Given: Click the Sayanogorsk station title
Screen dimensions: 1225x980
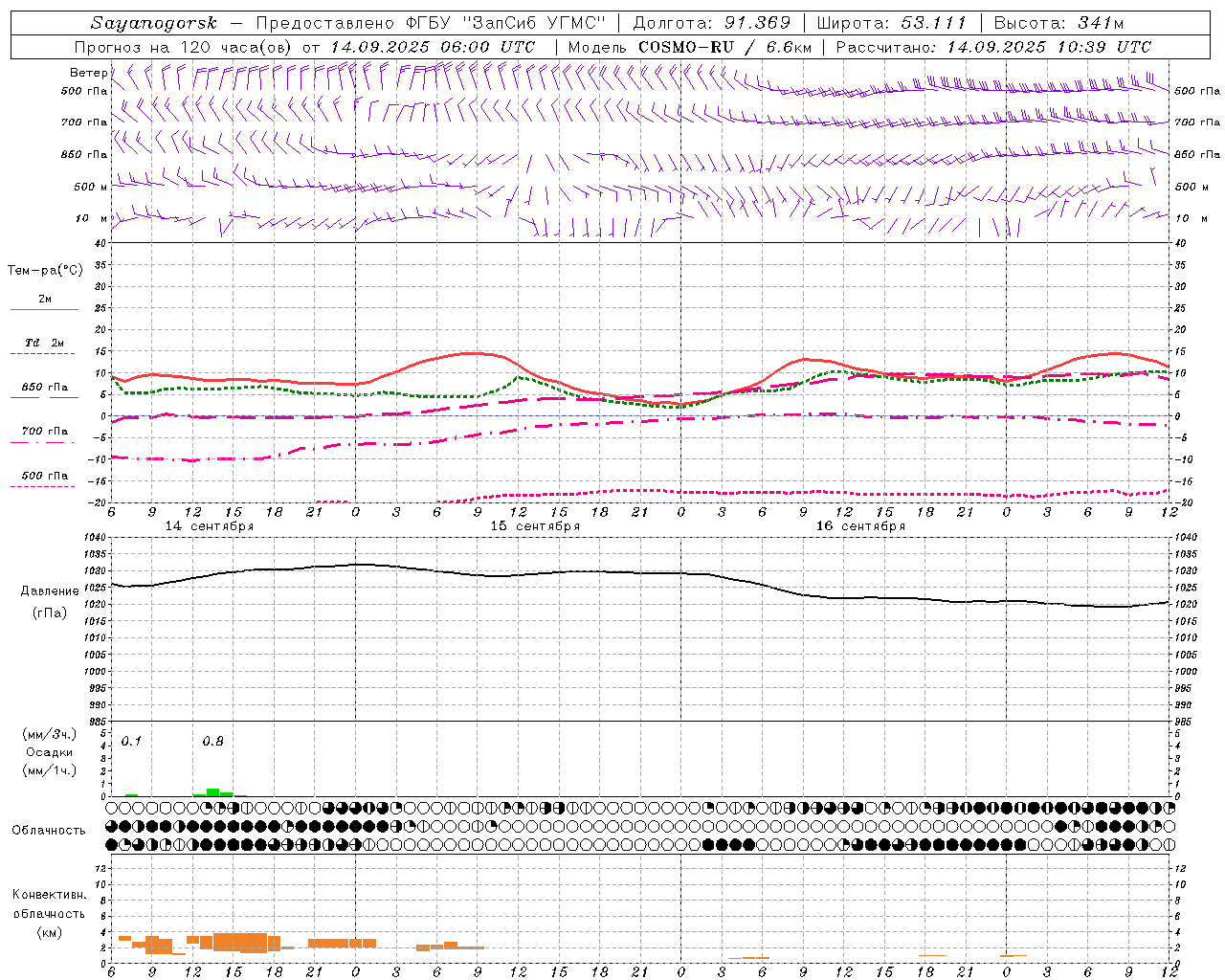Looking at the screenshot, I should pos(154,23).
